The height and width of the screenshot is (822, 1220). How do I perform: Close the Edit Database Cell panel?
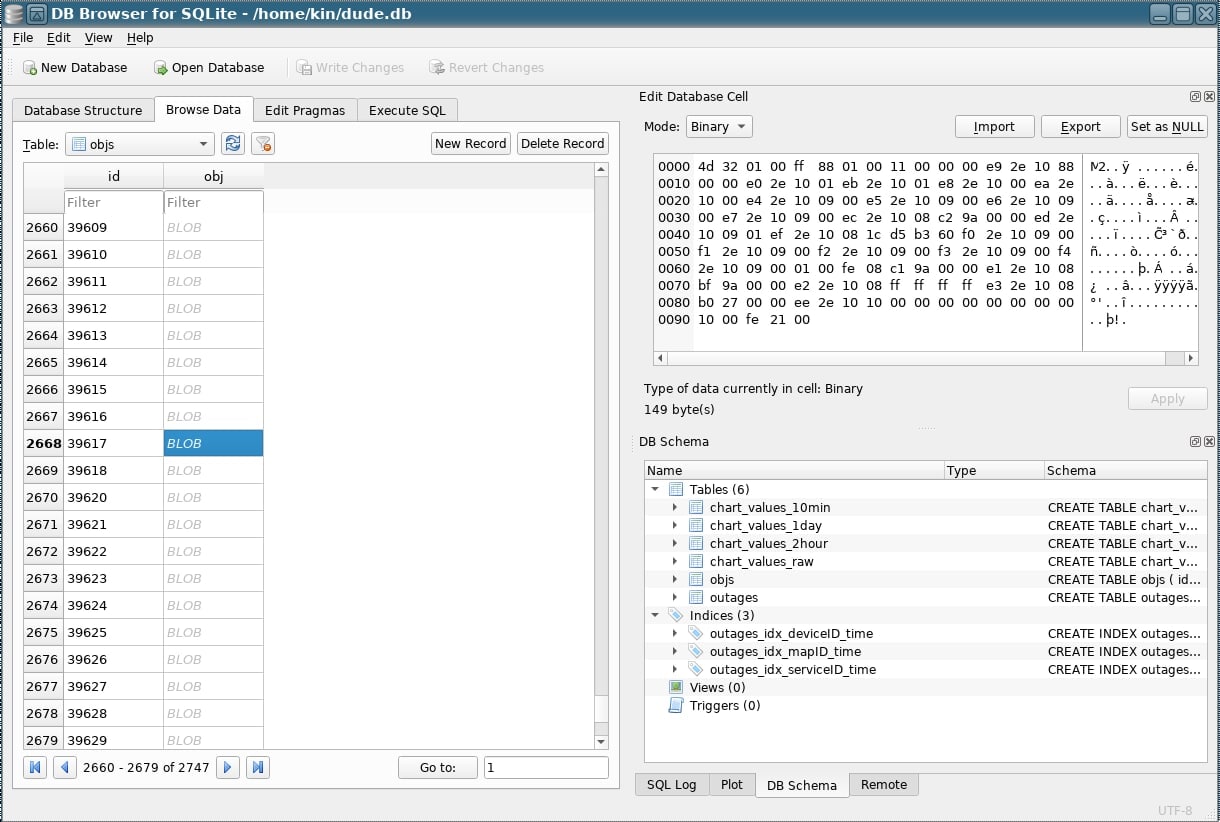(1209, 97)
